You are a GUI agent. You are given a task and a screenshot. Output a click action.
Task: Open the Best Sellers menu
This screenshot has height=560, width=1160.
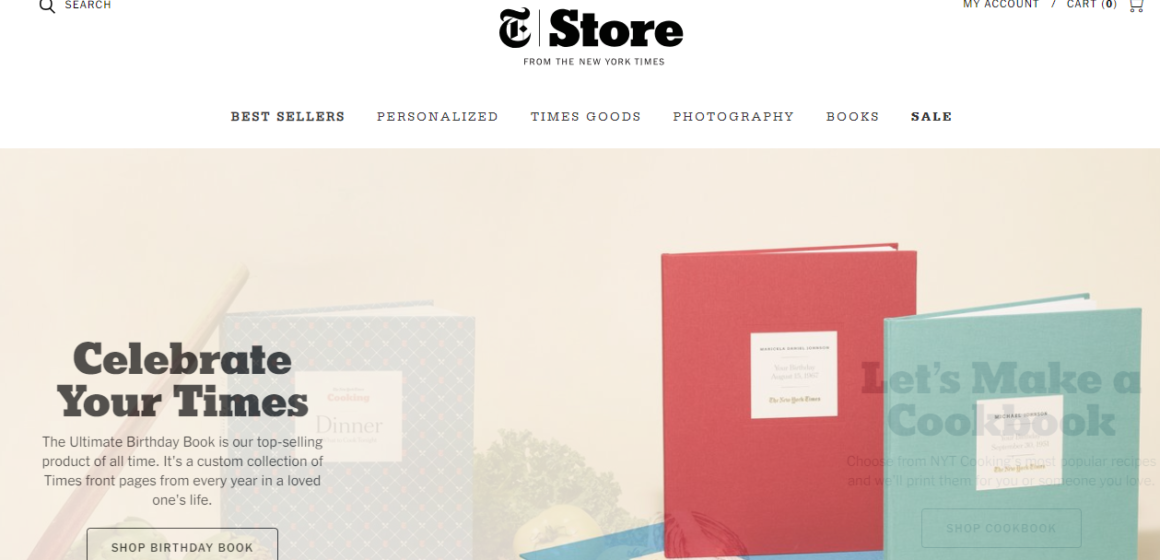pyautogui.click(x=288, y=117)
